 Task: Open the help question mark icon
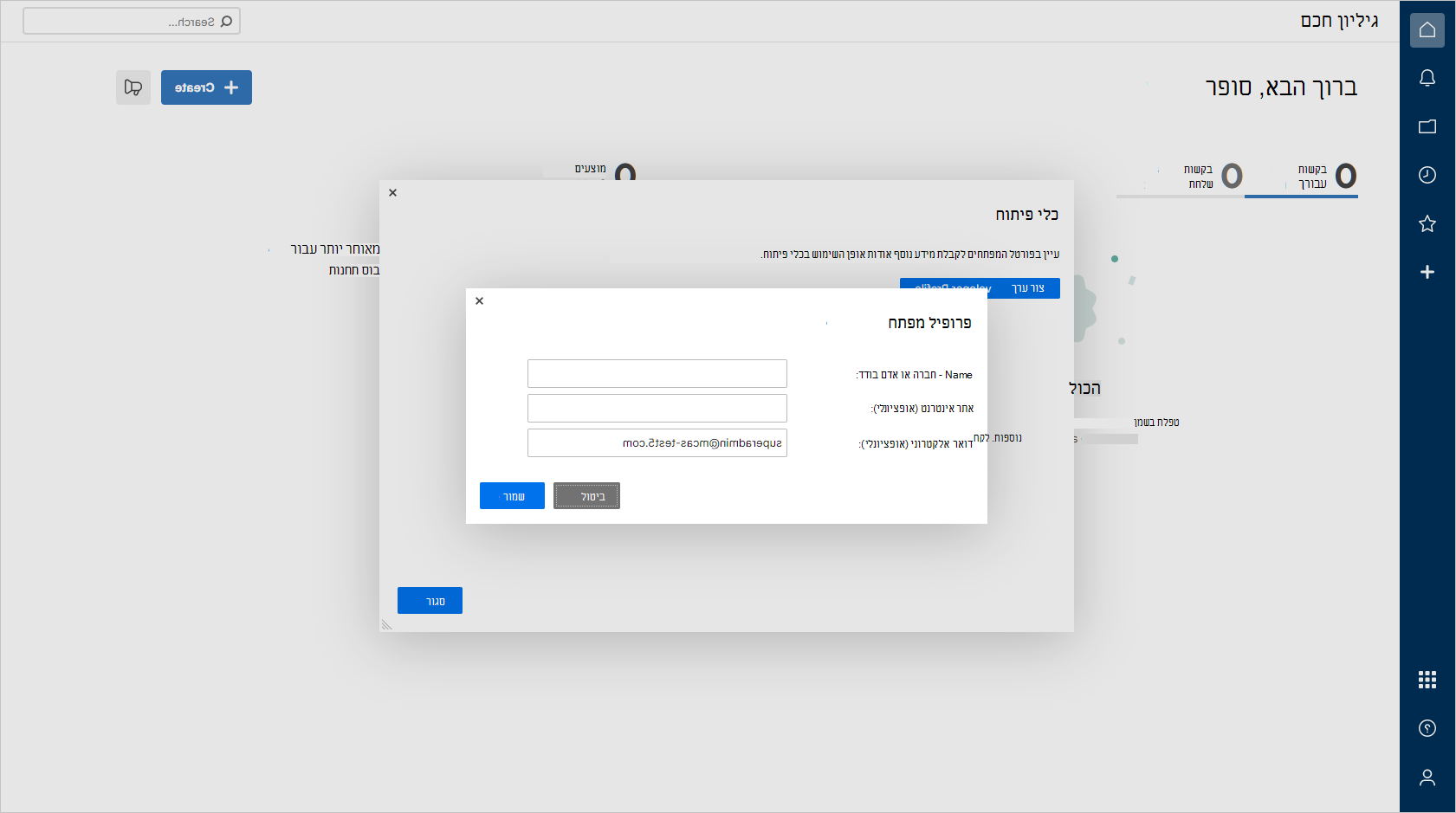click(x=1427, y=728)
